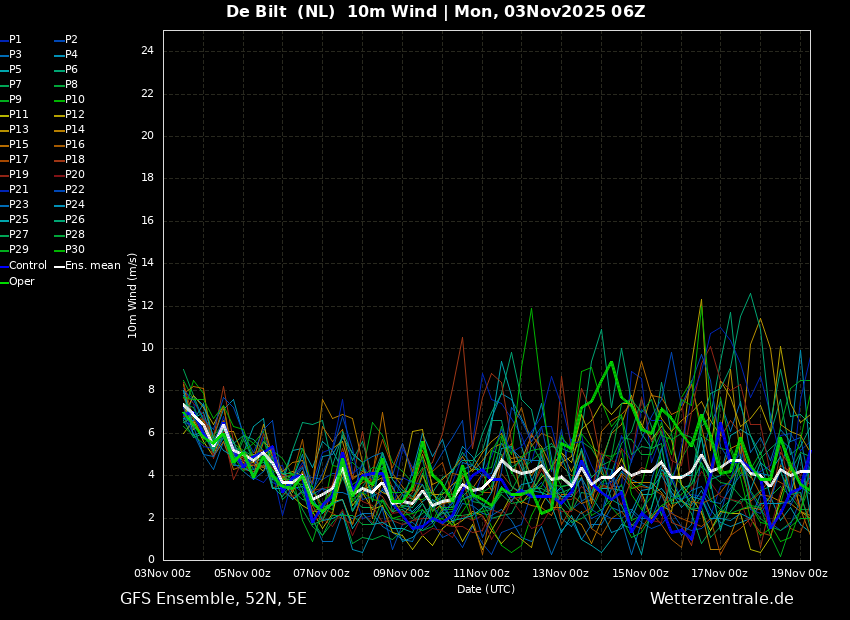This screenshot has width=850, height=620.
Task: Click the 24 value on y-axis
Action: [x=147, y=51]
